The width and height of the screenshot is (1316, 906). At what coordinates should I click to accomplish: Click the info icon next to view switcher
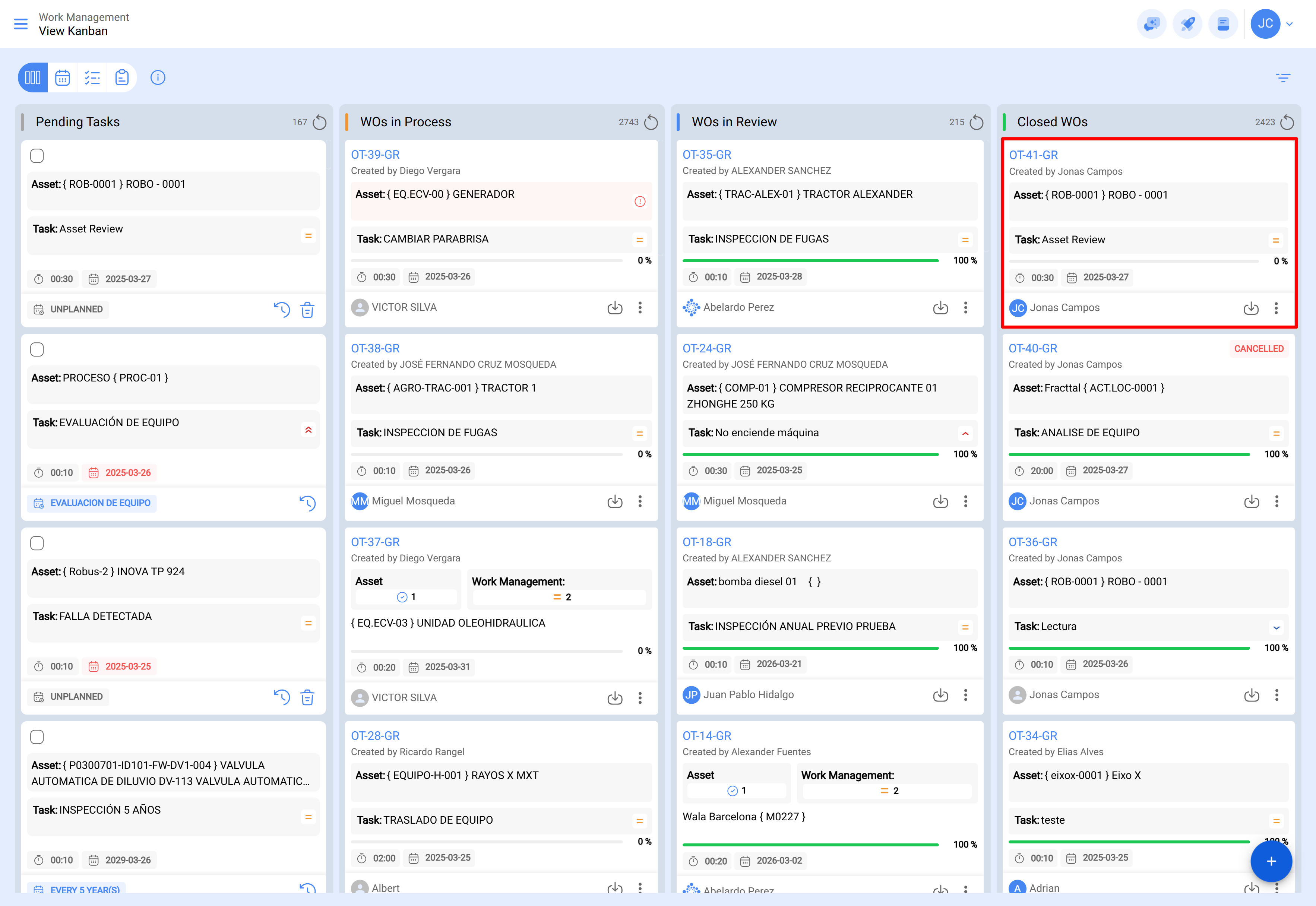click(x=158, y=78)
